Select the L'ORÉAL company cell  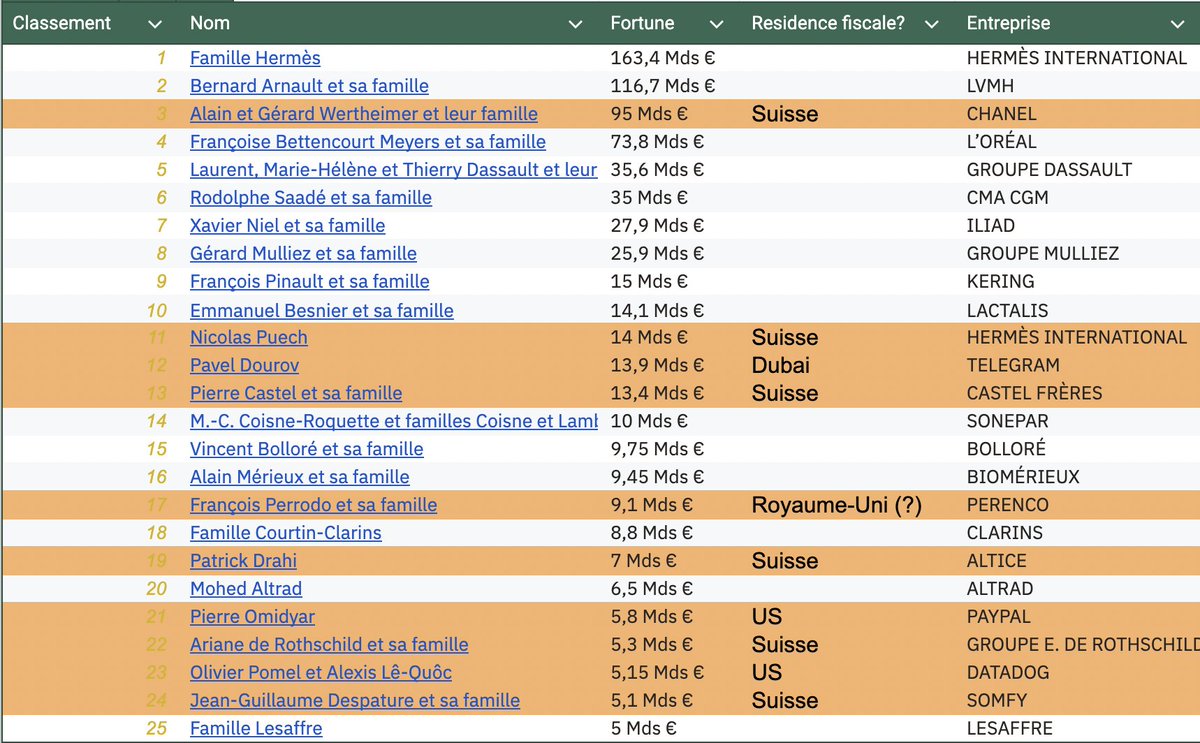point(1001,142)
